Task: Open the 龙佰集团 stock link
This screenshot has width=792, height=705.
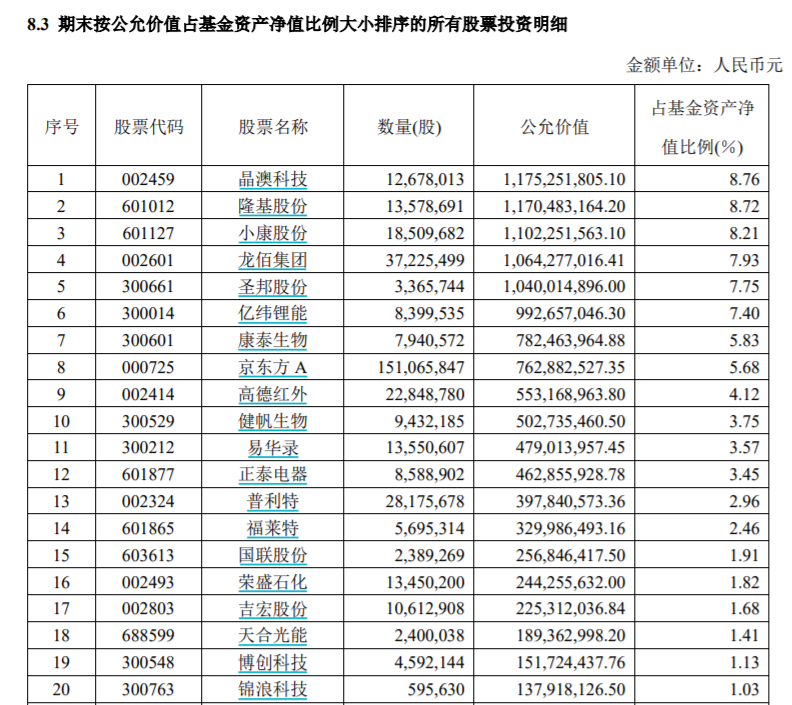Action: click(x=273, y=260)
